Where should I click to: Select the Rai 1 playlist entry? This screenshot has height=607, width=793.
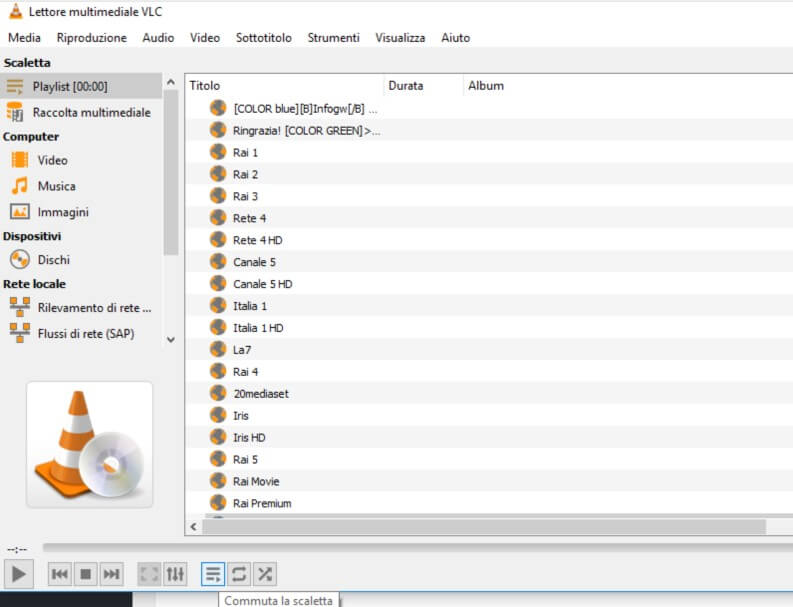coord(490,152)
